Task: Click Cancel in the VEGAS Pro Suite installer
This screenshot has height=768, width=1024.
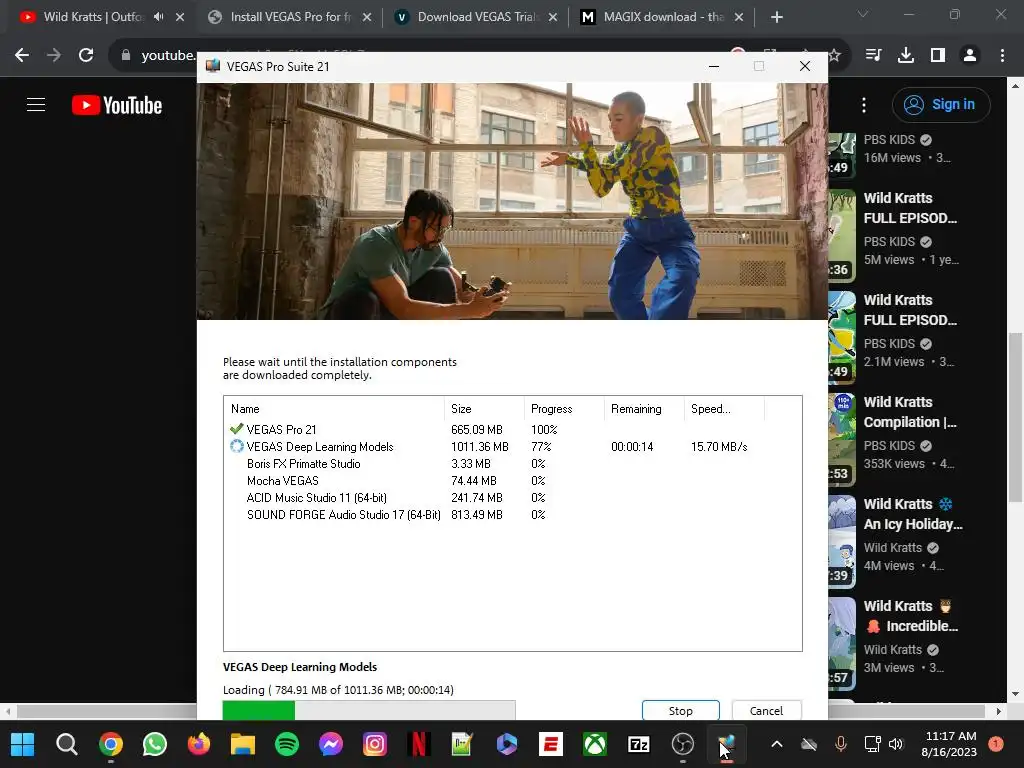Action: pyautogui.click(x=766, y=711)
